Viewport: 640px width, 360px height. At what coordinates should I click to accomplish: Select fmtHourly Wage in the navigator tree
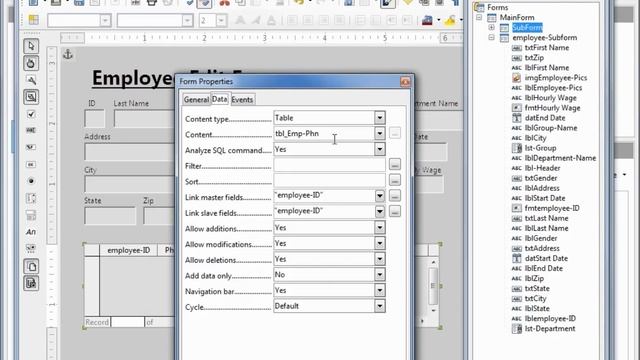[x=552, y=108]
